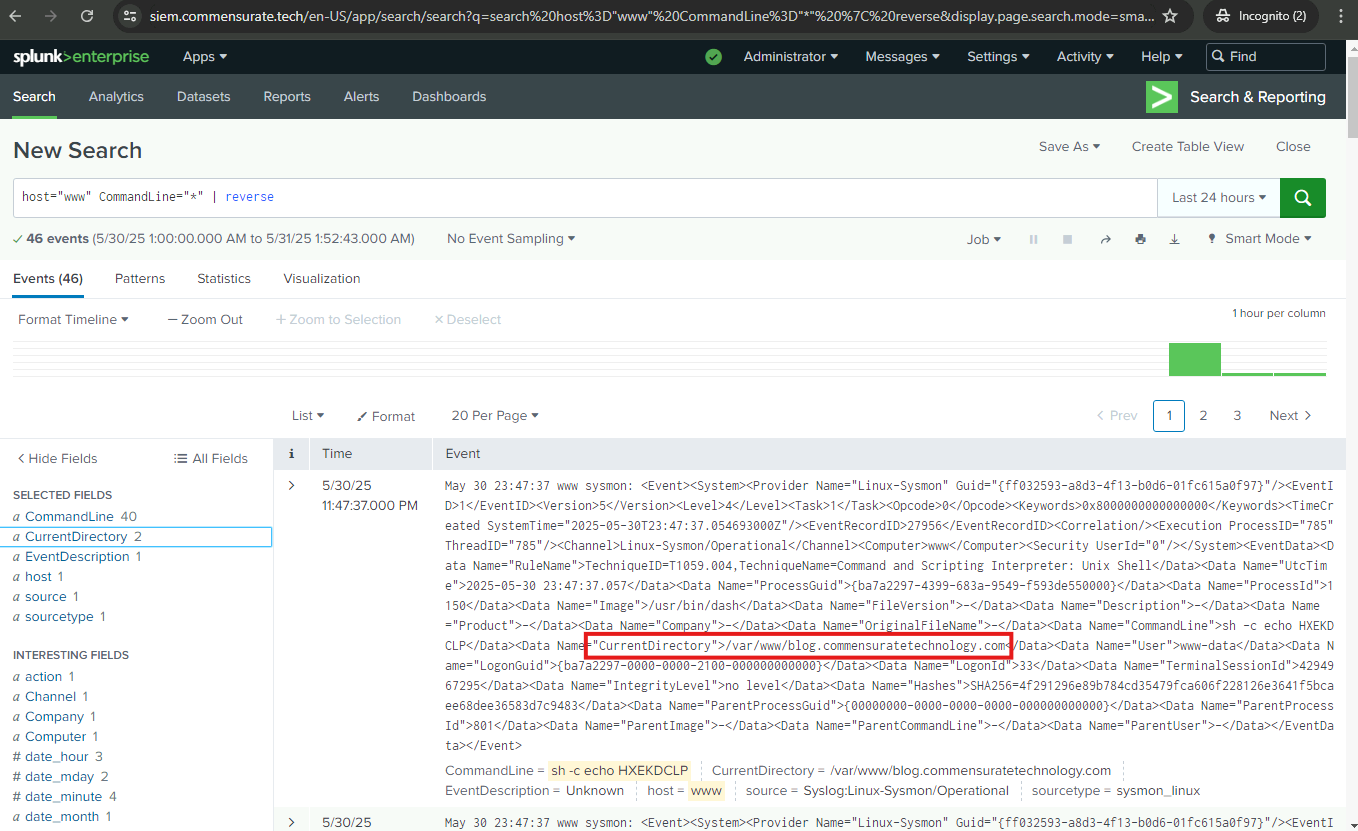This screenshot has width=1358, height=831.
Task: Click the export download arrow icon
Action: (x=1174, y=240)
